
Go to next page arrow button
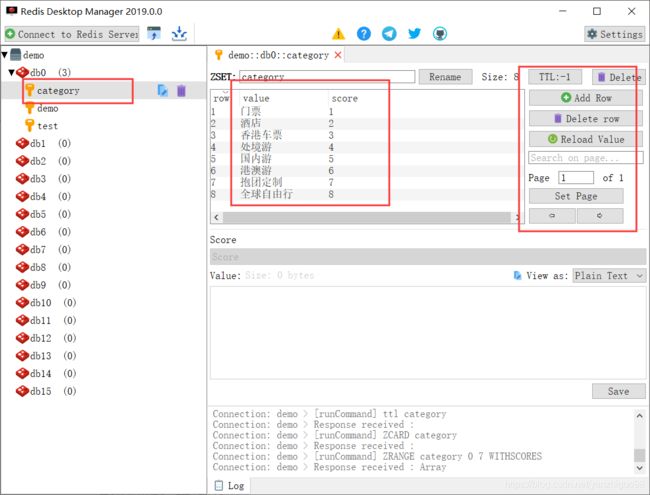600,216
